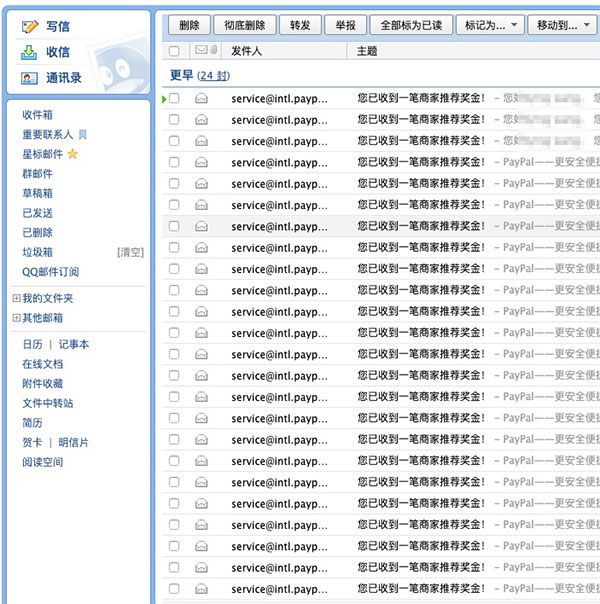
Task: Open the 记事本 notes link
Action: [74, 344]
